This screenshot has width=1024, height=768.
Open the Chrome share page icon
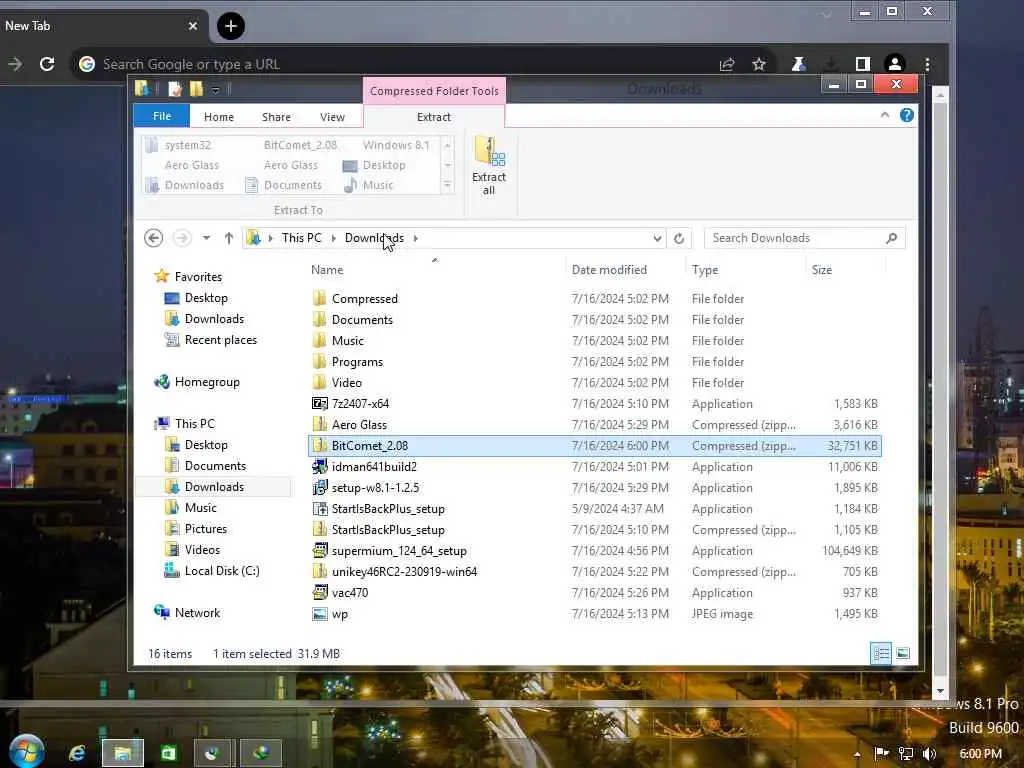point(727,64)
